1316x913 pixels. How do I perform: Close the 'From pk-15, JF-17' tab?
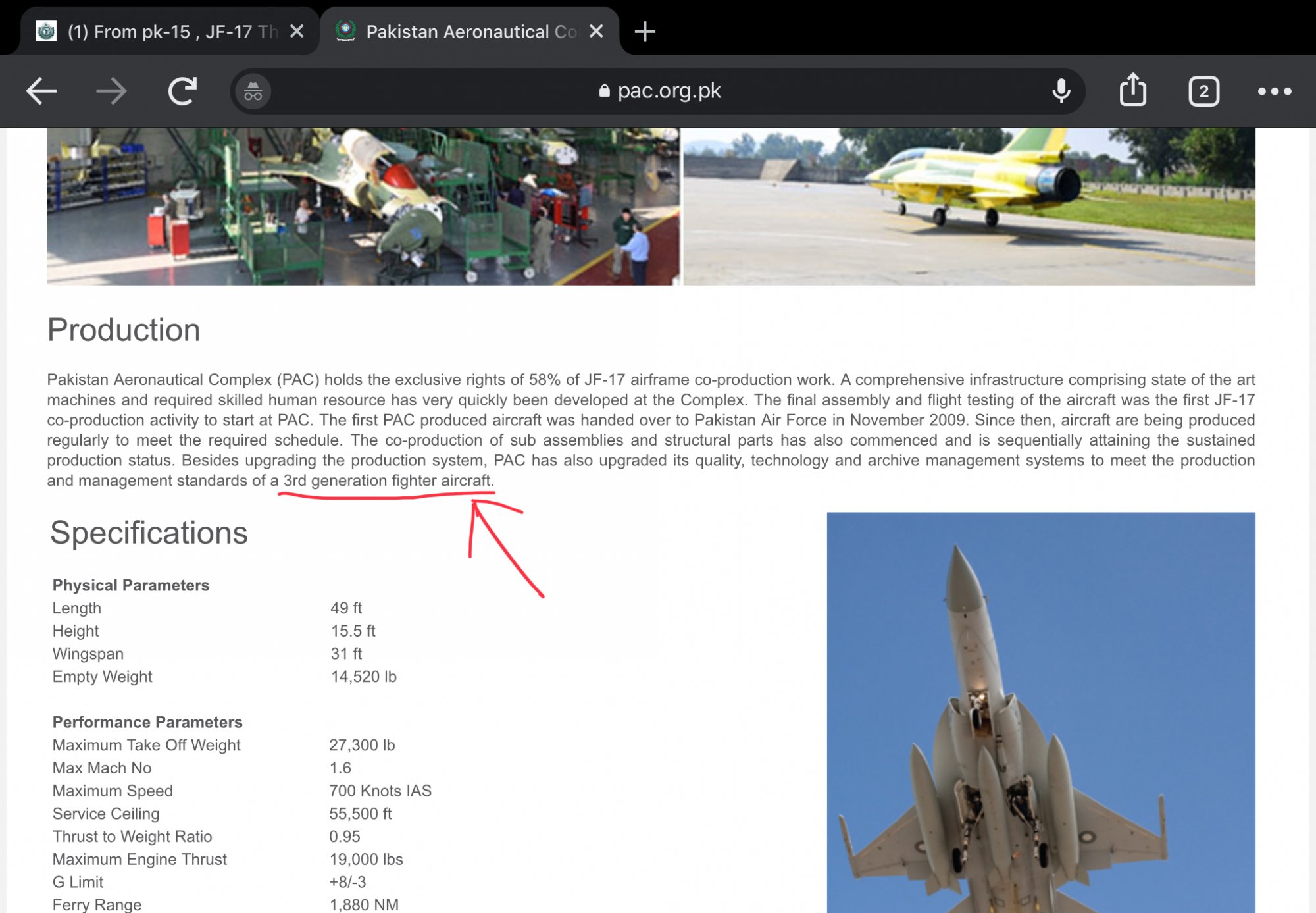point(297,31)
